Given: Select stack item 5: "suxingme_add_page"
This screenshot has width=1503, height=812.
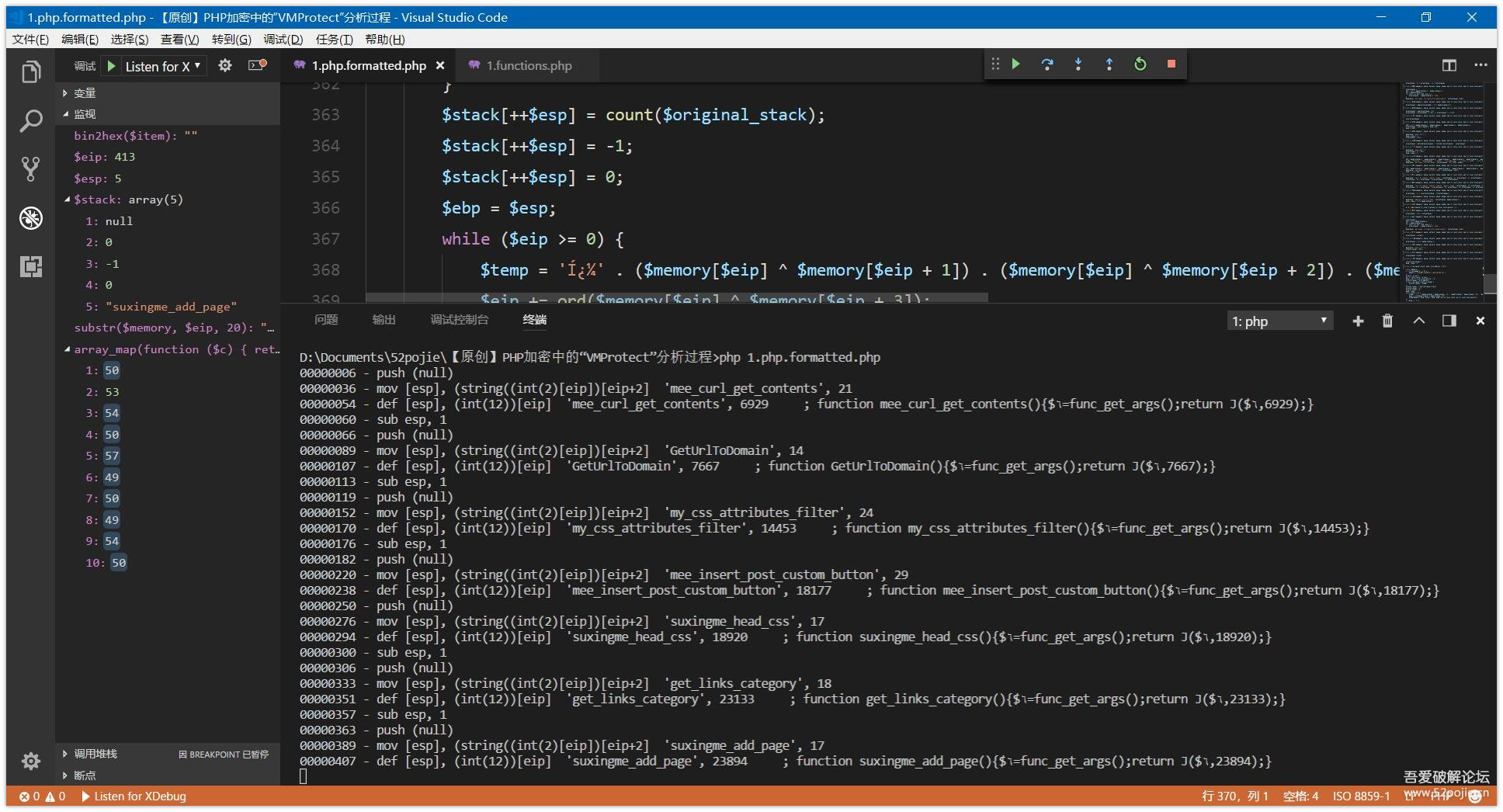Looking at the screenshot, I should tap(168, 307).
